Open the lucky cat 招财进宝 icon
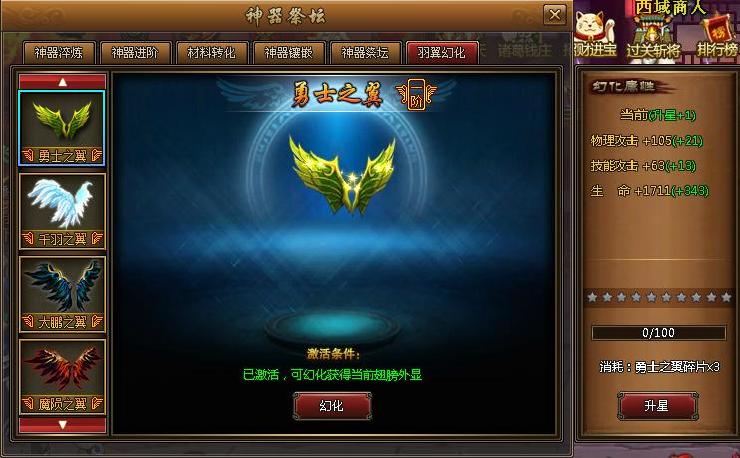Image resolution: width=740 pixels, height=458 pixels. pos(595,34)
